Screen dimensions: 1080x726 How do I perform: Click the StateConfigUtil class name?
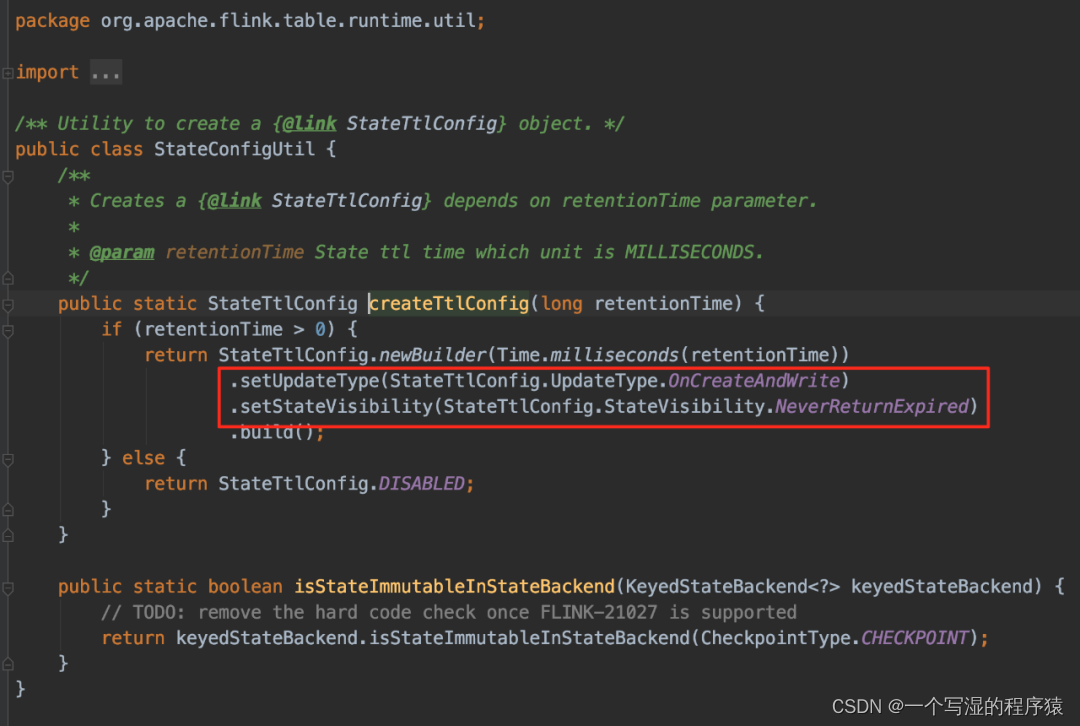(234, 149)
